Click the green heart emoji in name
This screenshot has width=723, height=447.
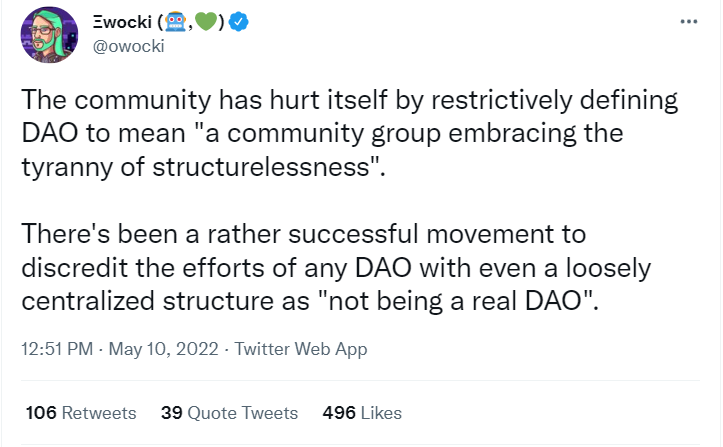pyautogui.click(x=206, y=21)
